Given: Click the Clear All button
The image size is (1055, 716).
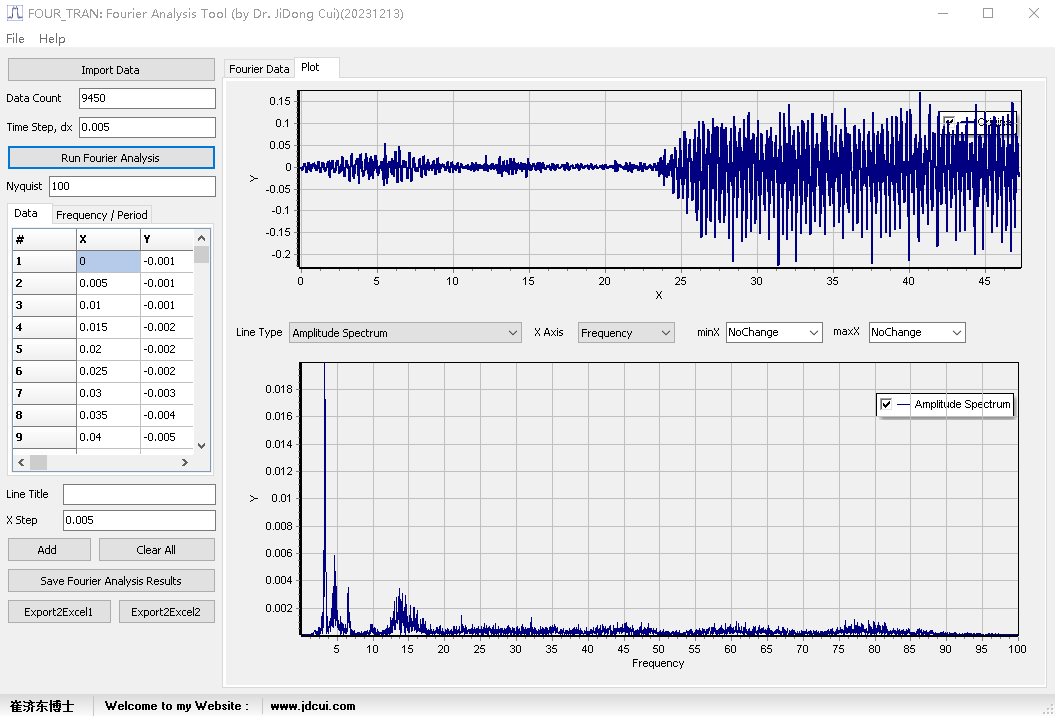Looking at the screenshot, I should pos(157,550).
